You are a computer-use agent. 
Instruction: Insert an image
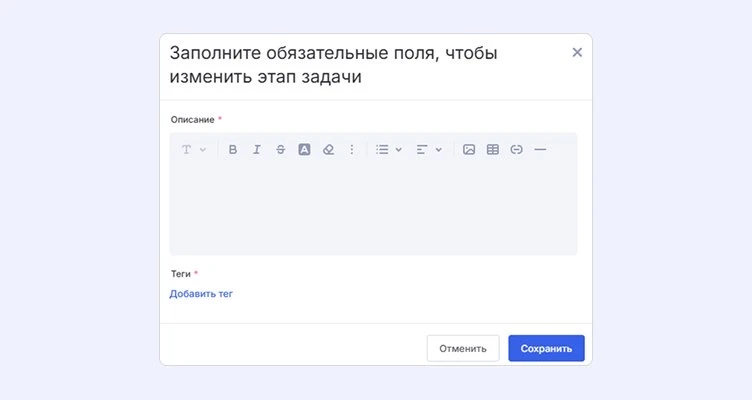[469, 150]
